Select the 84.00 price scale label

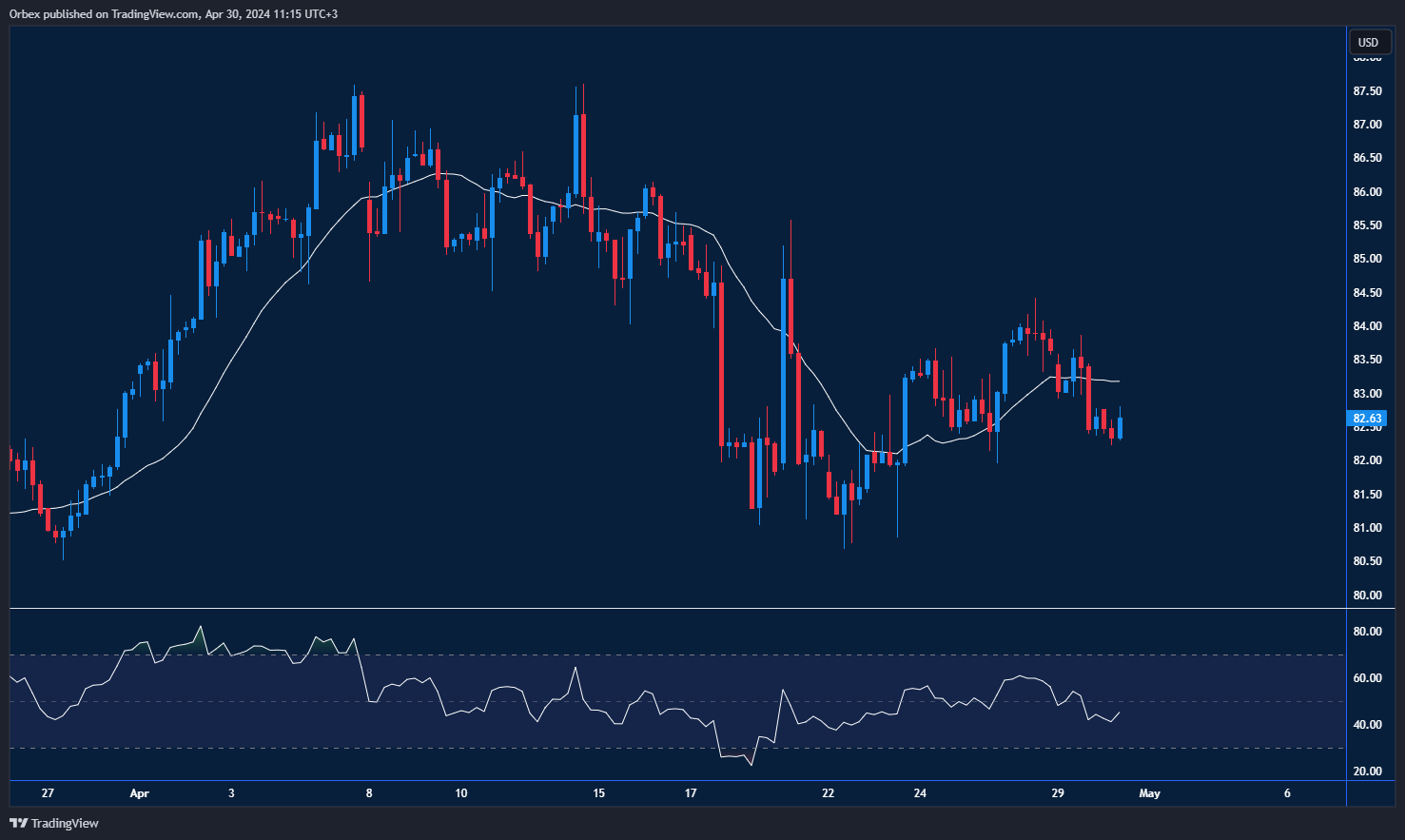[x=1367, y=326]
